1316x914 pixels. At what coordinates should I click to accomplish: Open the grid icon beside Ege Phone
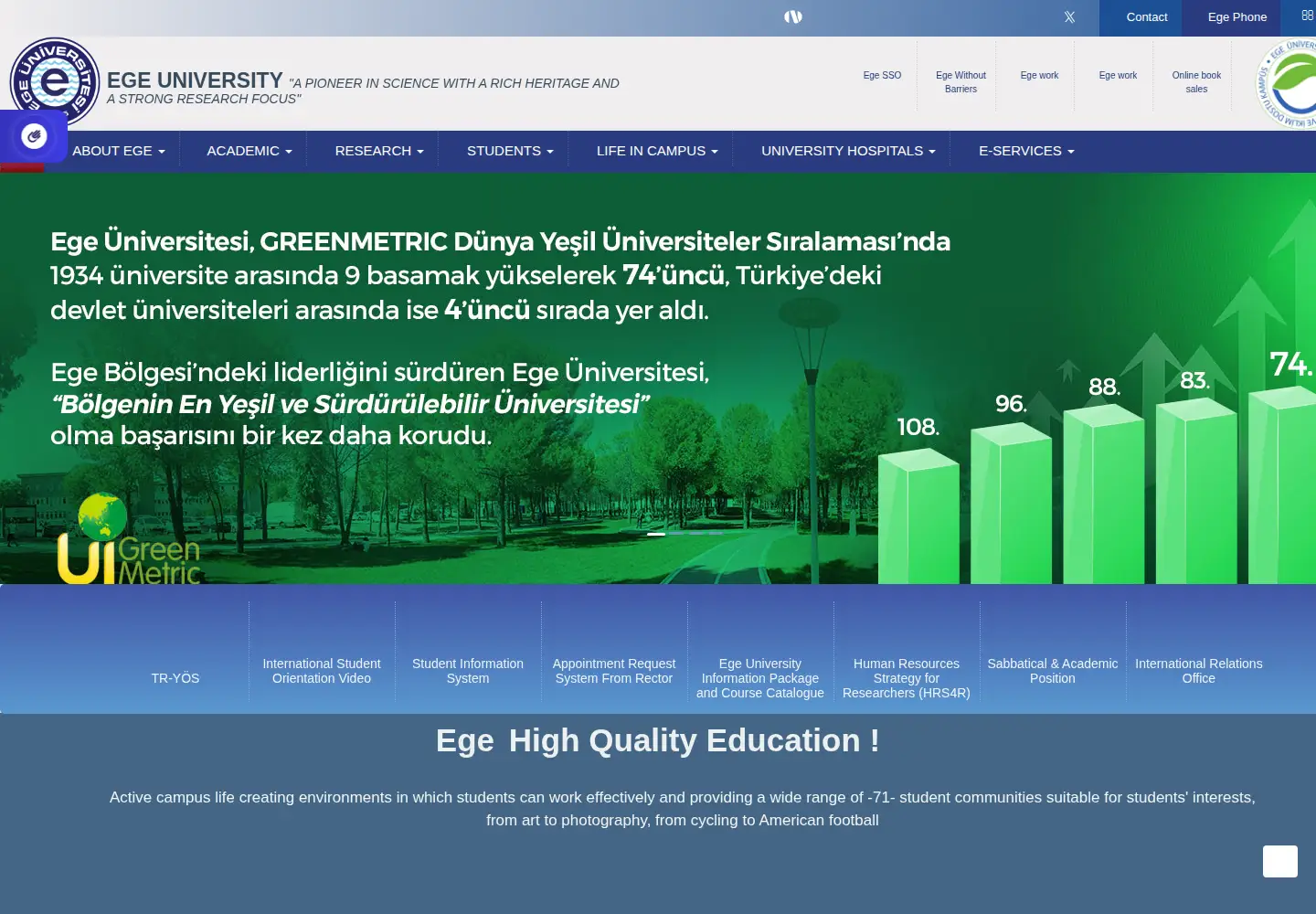coord(1307,16)
